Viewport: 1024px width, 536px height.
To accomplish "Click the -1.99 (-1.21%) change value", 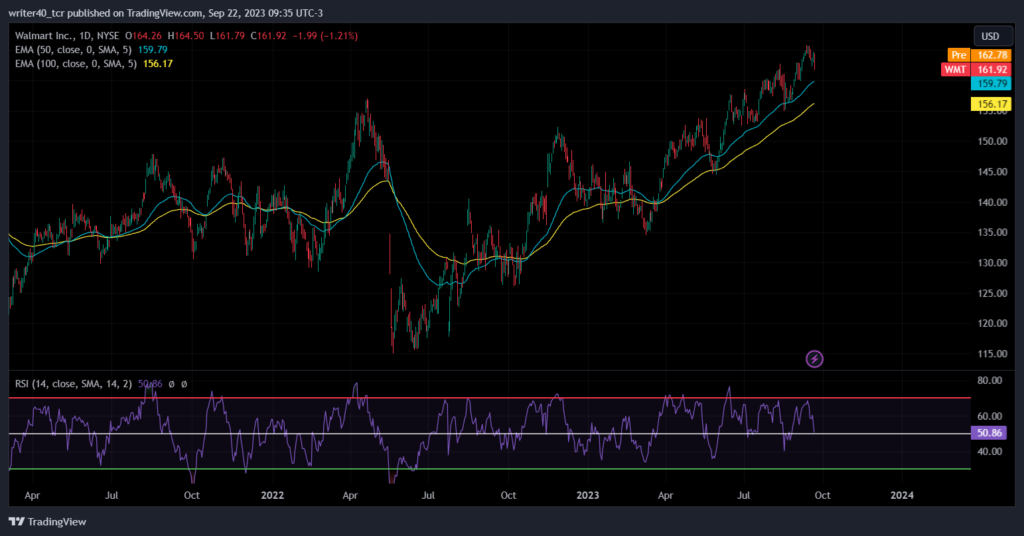I will [x=325, y=36].
